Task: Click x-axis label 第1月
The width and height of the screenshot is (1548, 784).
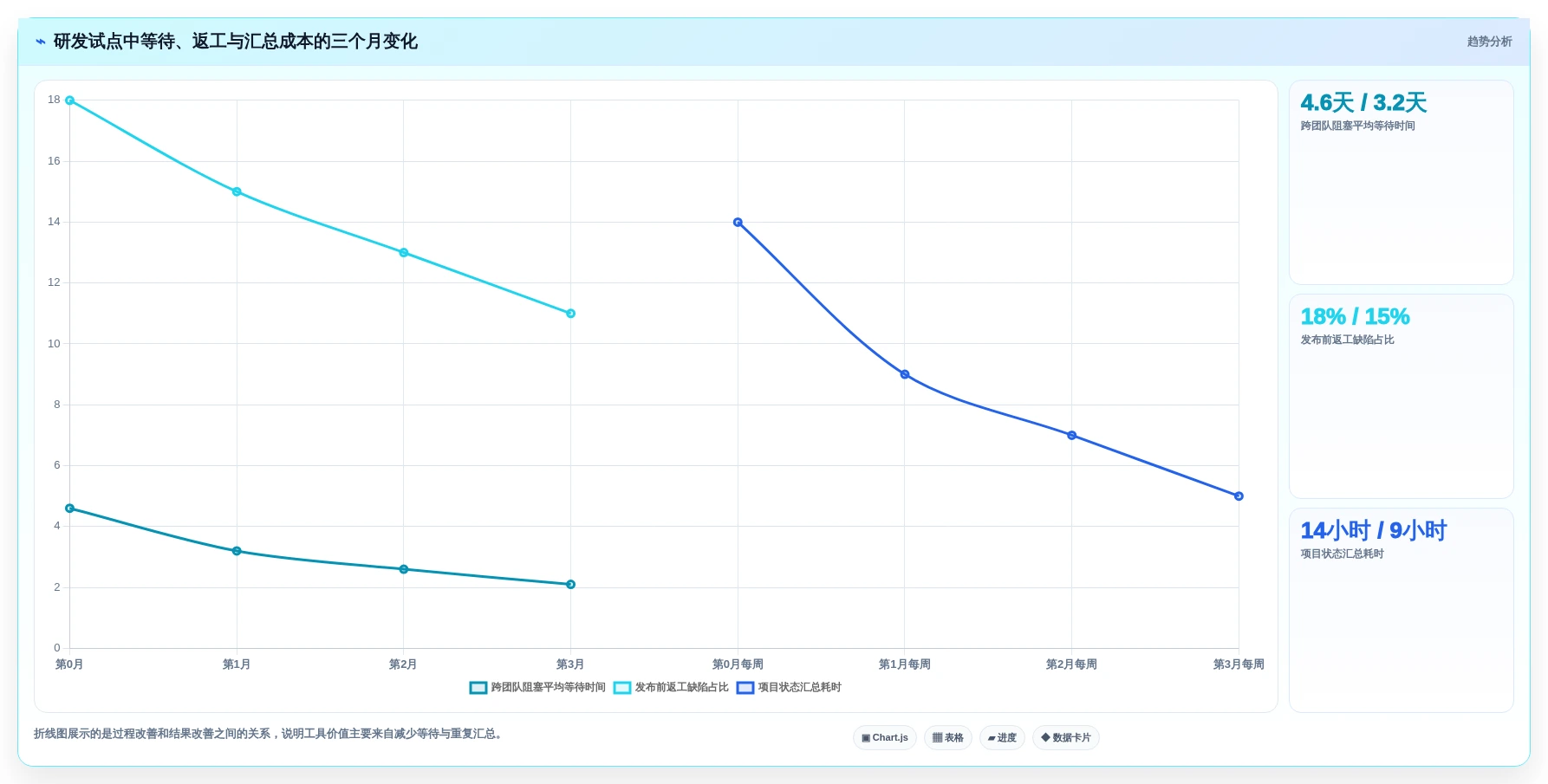Action: pos(237,664)
